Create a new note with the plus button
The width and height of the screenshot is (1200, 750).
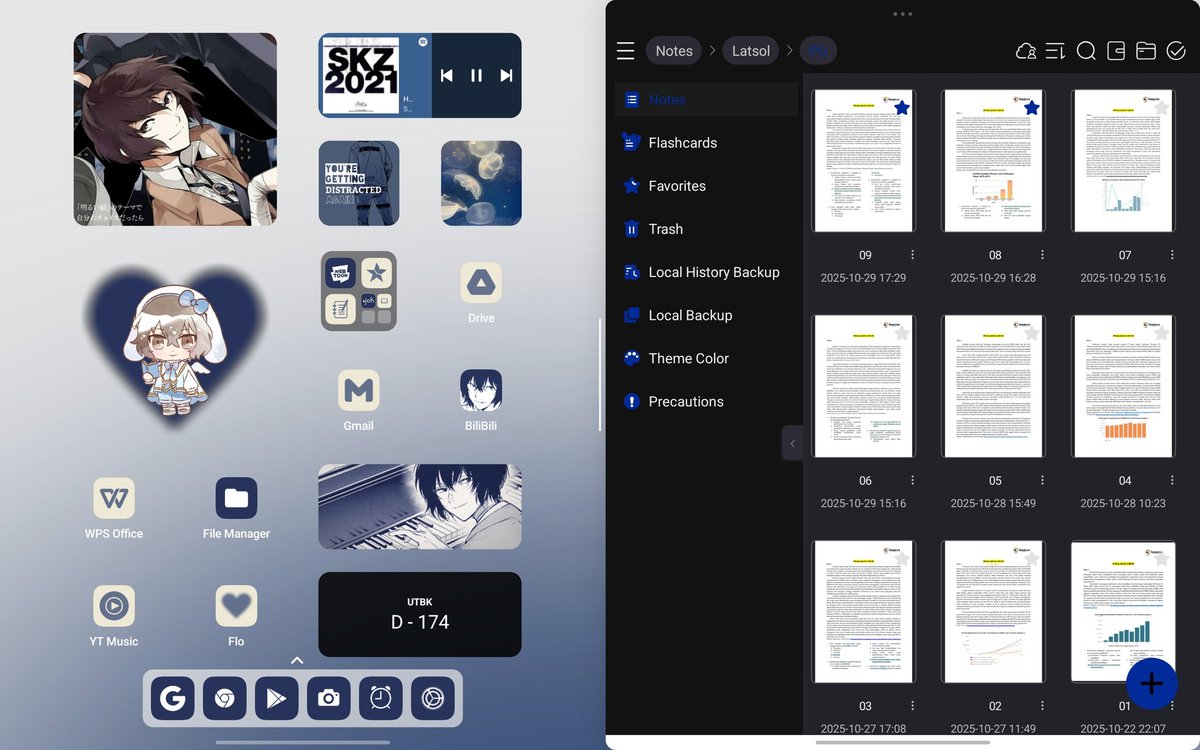[x=1151, y=684]
